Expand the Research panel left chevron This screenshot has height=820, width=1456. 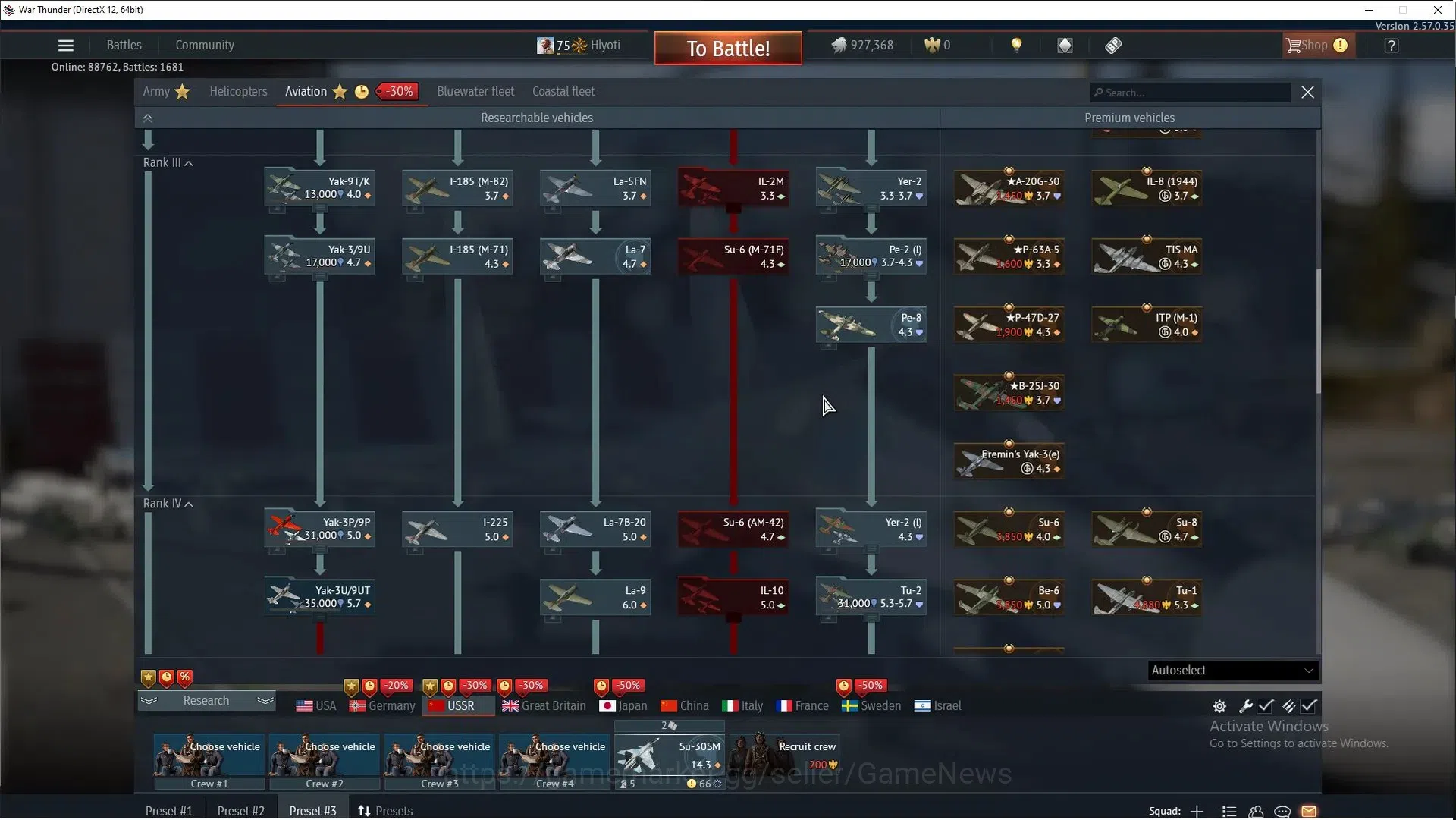[149, 701]
